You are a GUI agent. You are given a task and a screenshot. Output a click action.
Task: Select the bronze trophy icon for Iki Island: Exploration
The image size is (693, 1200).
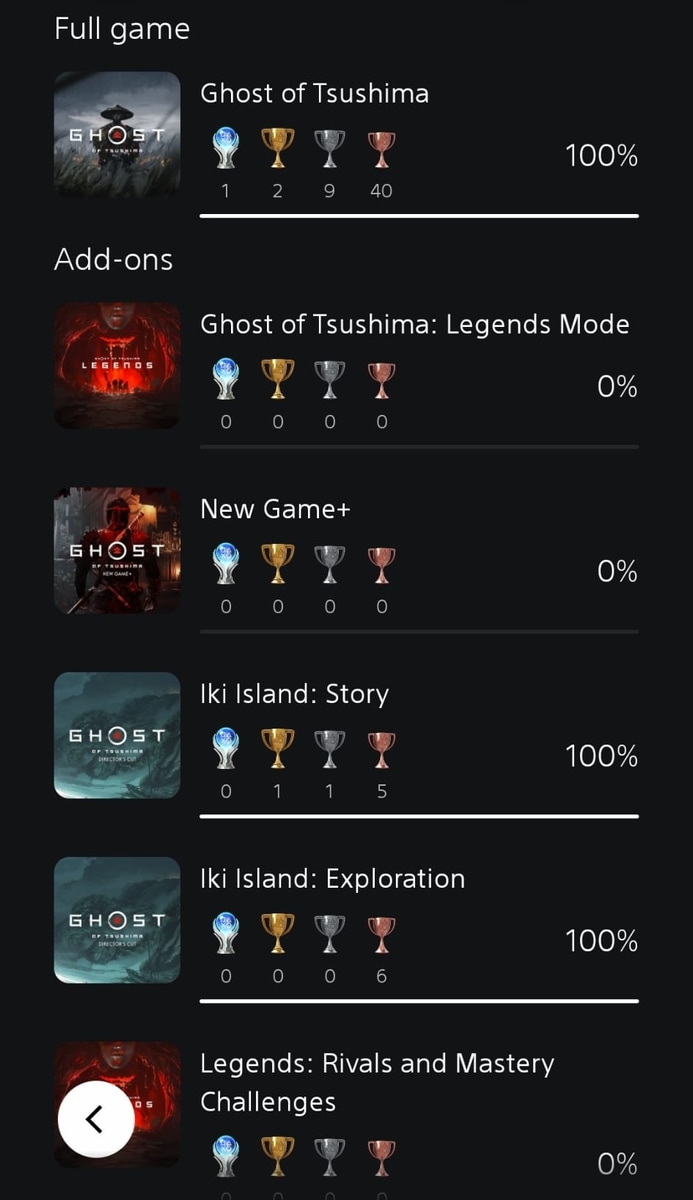click(381, 930)
